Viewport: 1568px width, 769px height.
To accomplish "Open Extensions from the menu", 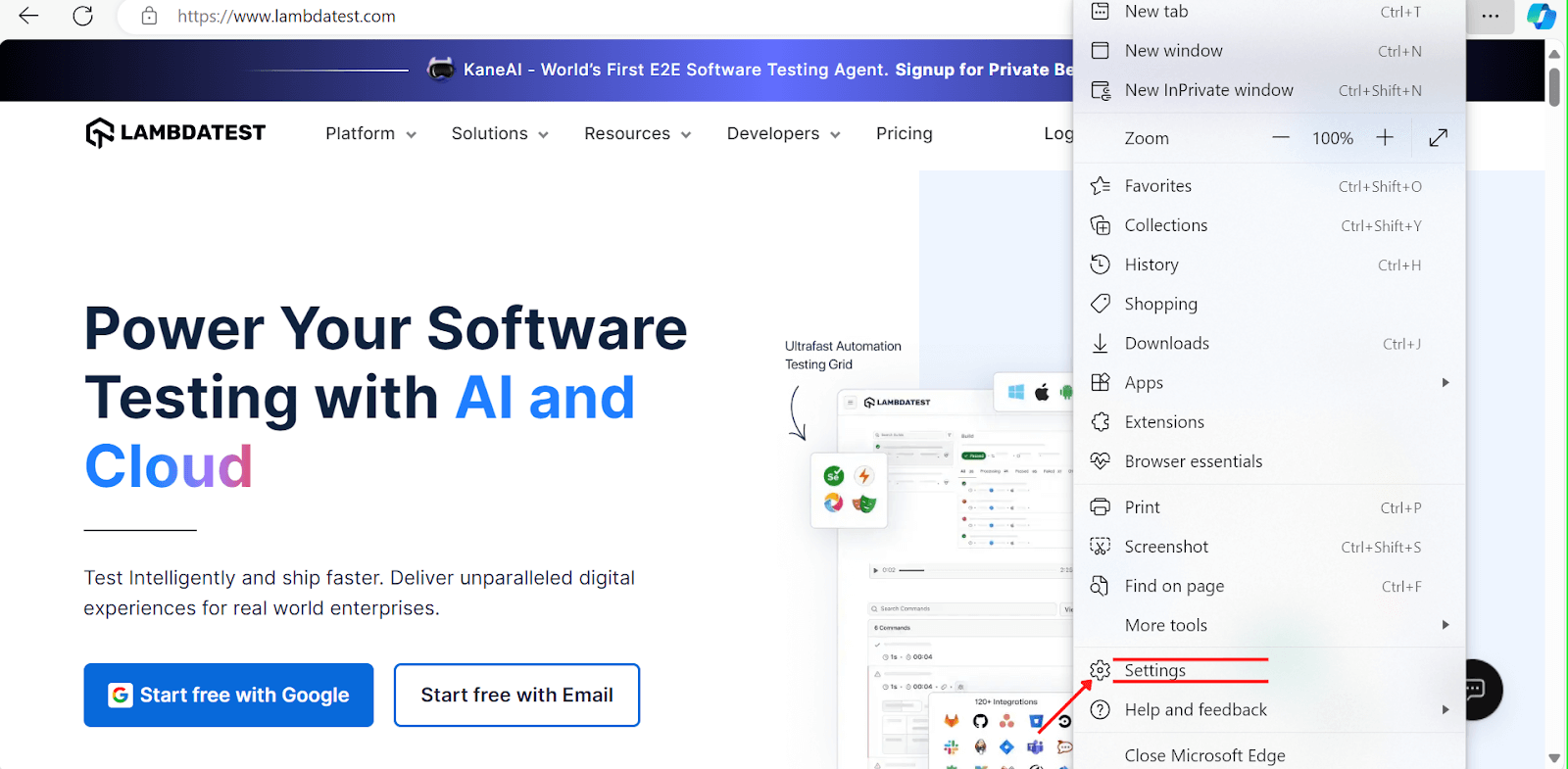I will click(x=1269, y=421).
